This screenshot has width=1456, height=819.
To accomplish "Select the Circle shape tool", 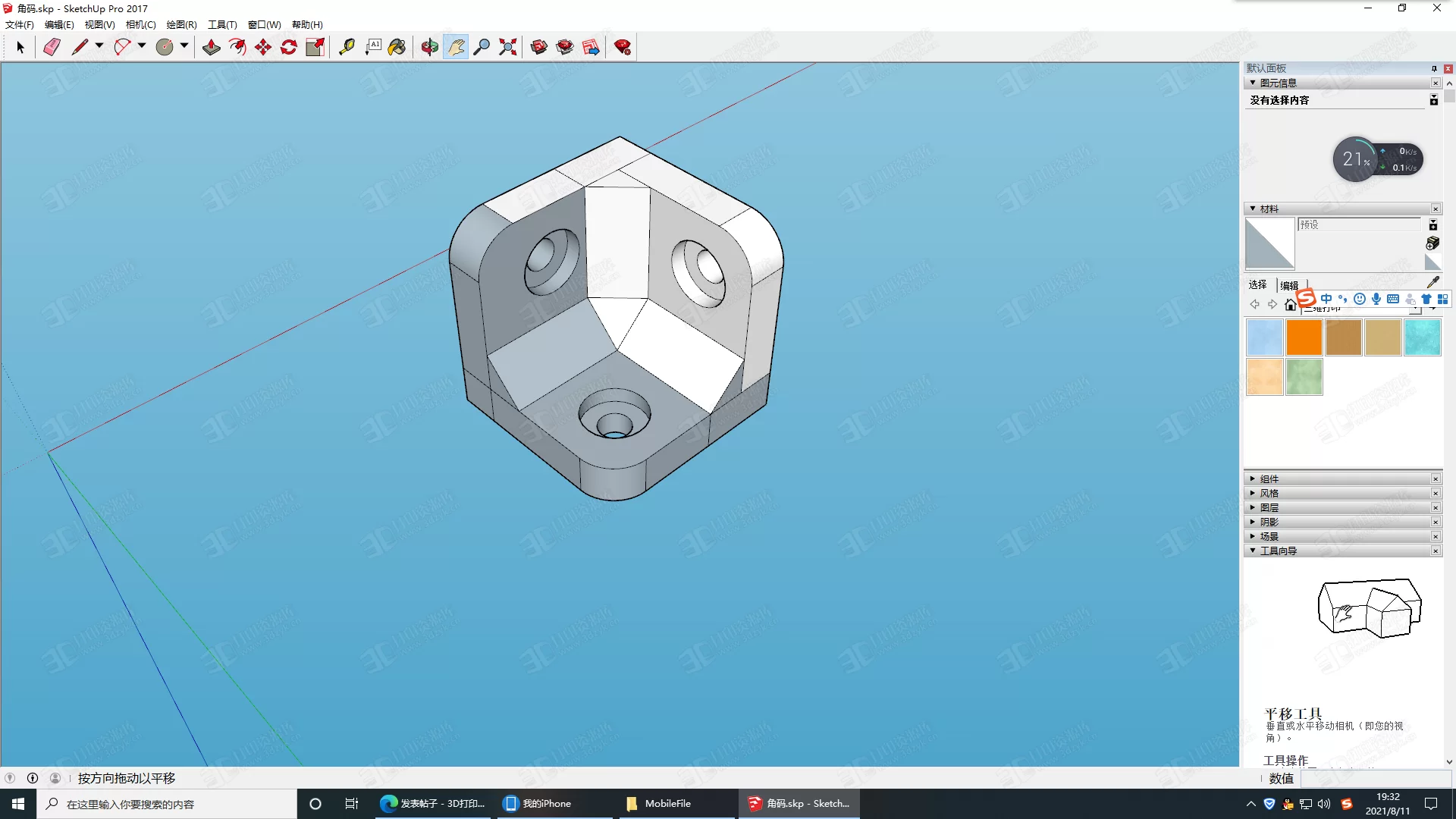I will point(165,47).
